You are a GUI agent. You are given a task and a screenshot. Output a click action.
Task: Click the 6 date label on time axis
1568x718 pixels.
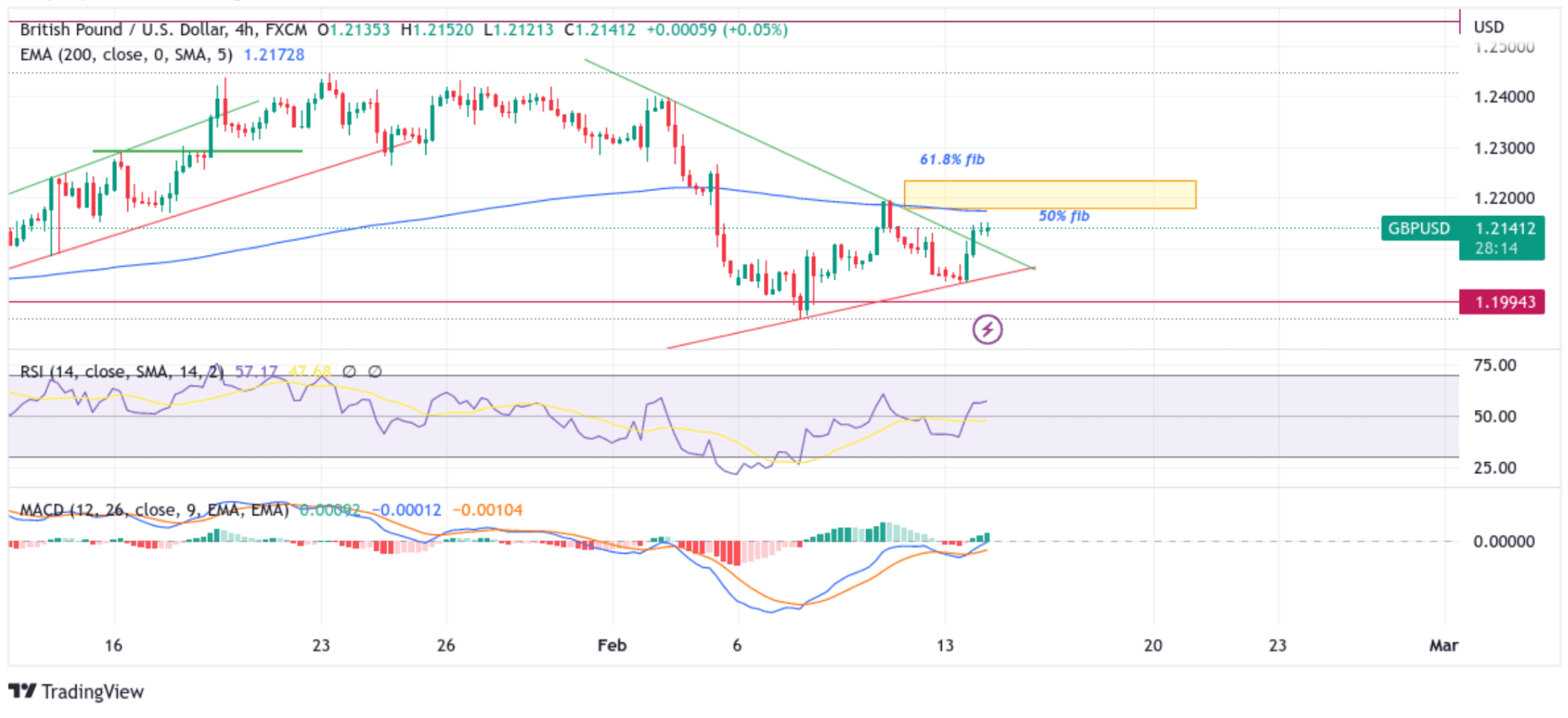click(x=737, y=645)
